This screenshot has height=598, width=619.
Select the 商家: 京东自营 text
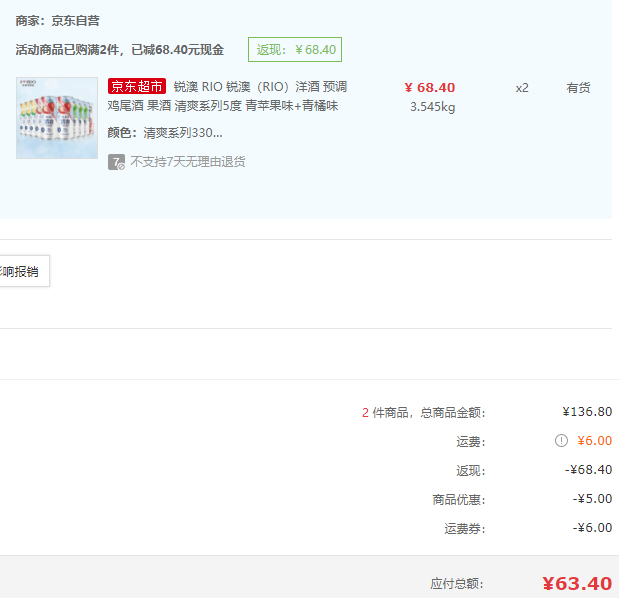pyautogui.click(x=58, y=21)
